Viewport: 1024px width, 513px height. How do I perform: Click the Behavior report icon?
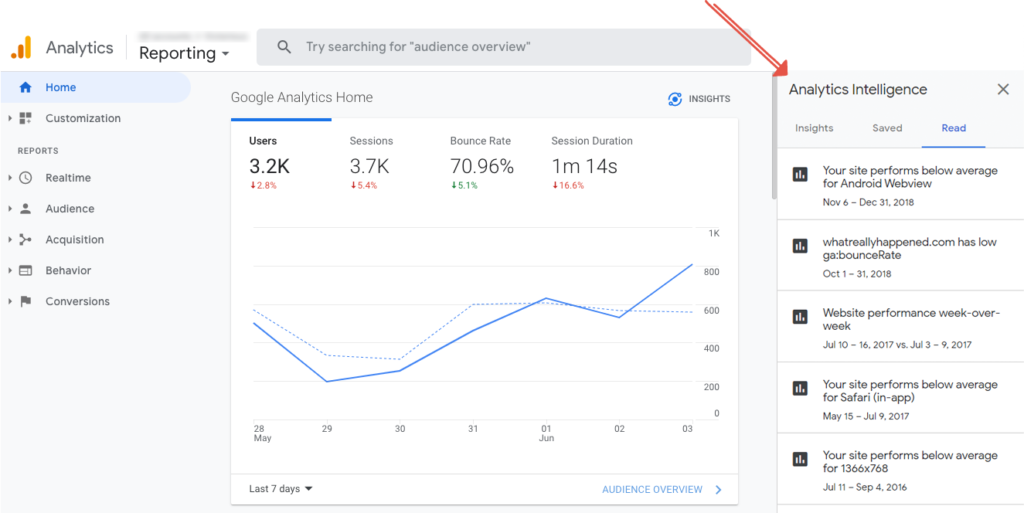(26, 271)
